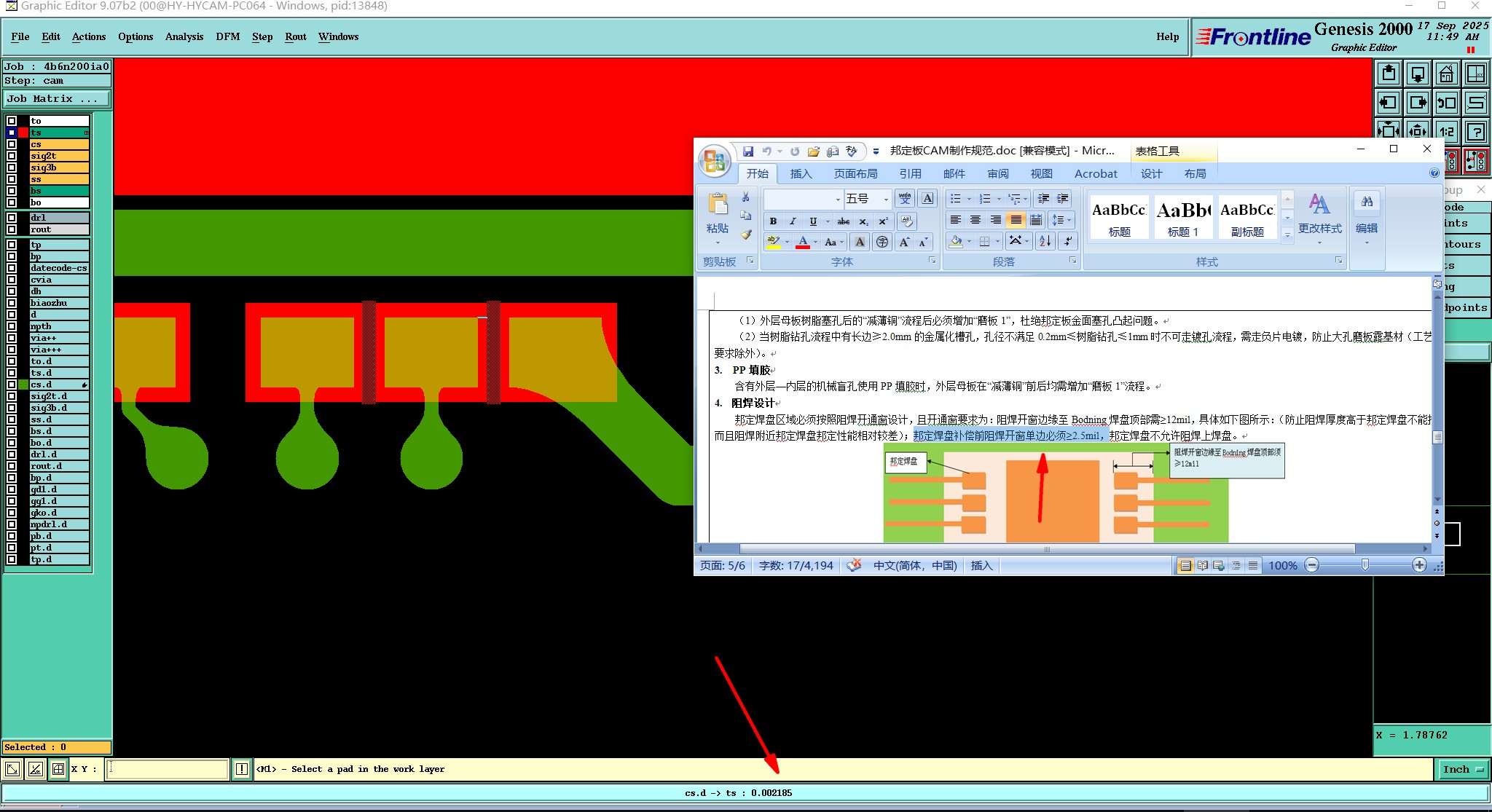
Task: Click the question mark help icon
Action: (x=1476, y=132)
